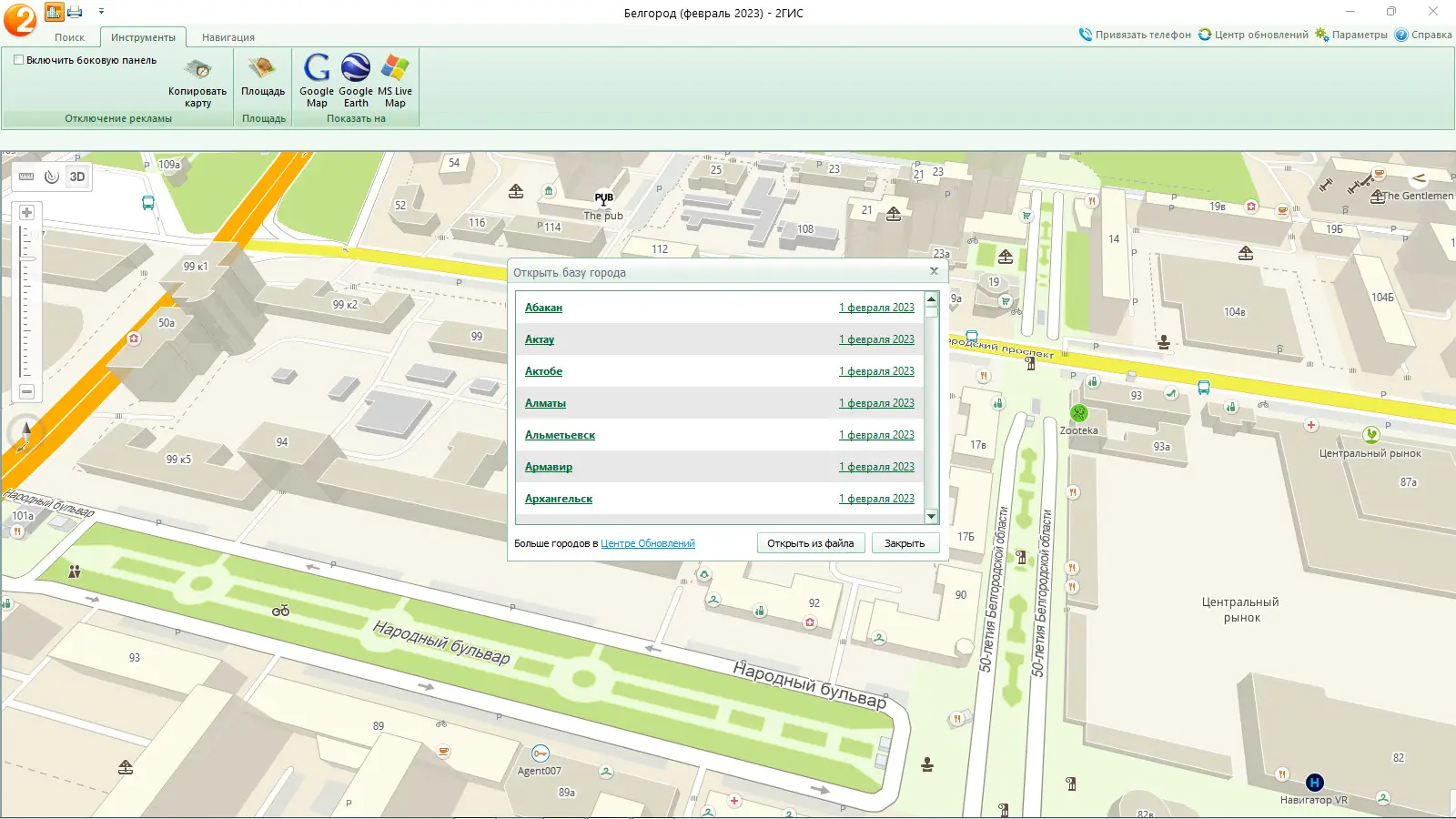This screenshot has width=1456, height=819.
Task: Open the Центр Обновлений link in dialog
Action: 647,543
